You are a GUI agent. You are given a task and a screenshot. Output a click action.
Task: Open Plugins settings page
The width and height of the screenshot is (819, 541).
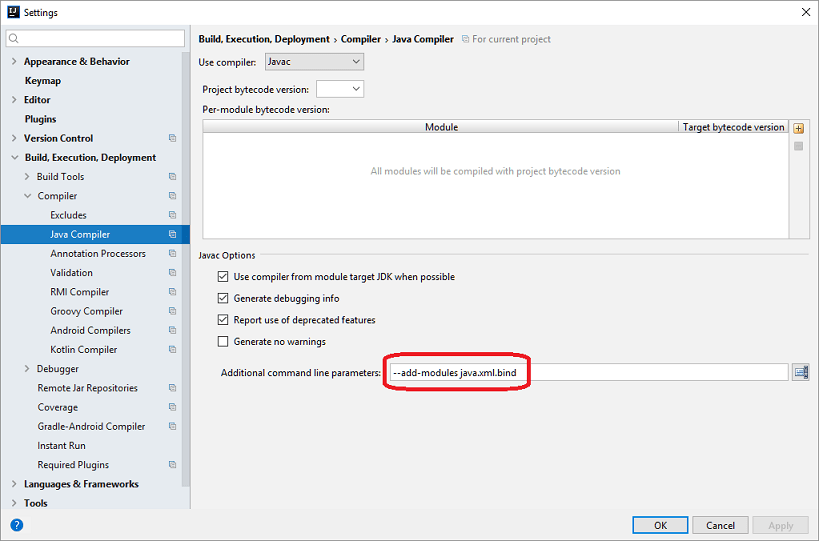pos(40,119)
